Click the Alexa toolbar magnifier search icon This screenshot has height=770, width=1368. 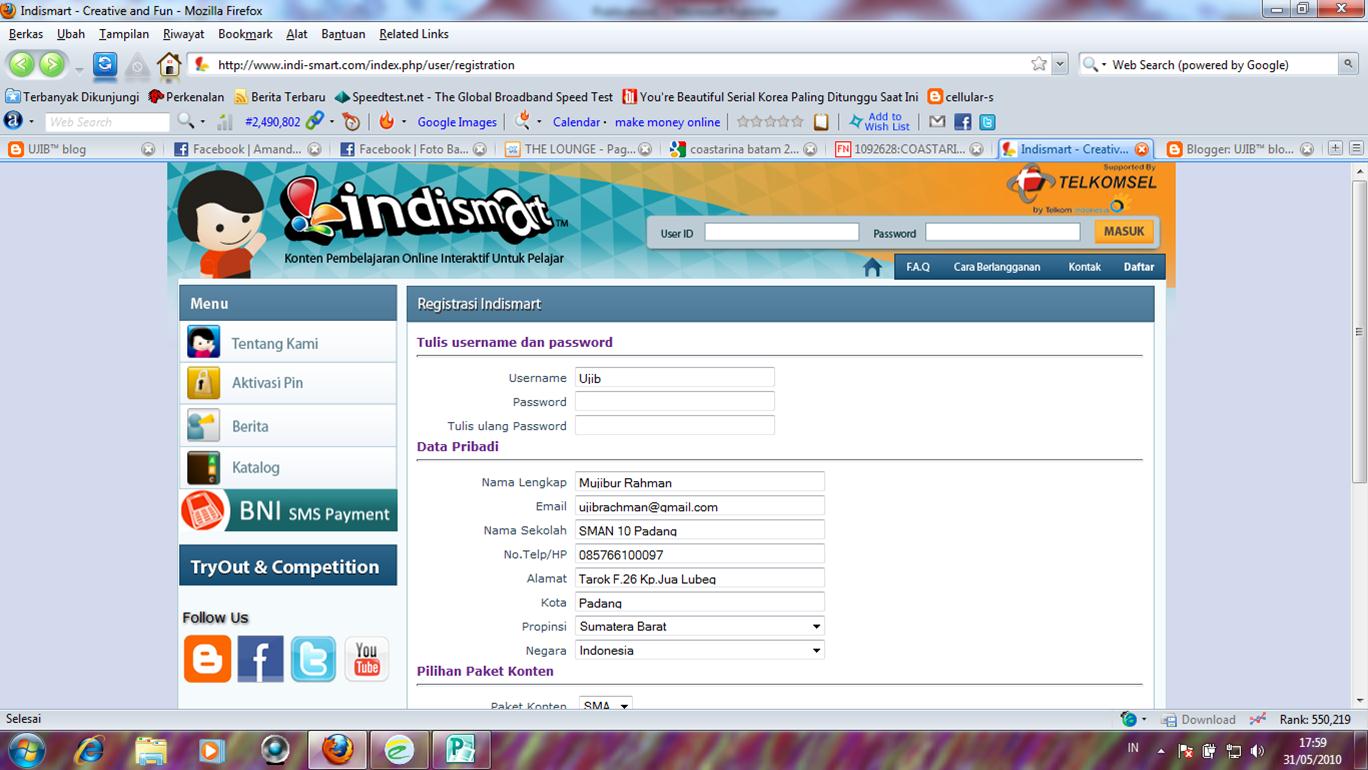[x=186, y=121]
